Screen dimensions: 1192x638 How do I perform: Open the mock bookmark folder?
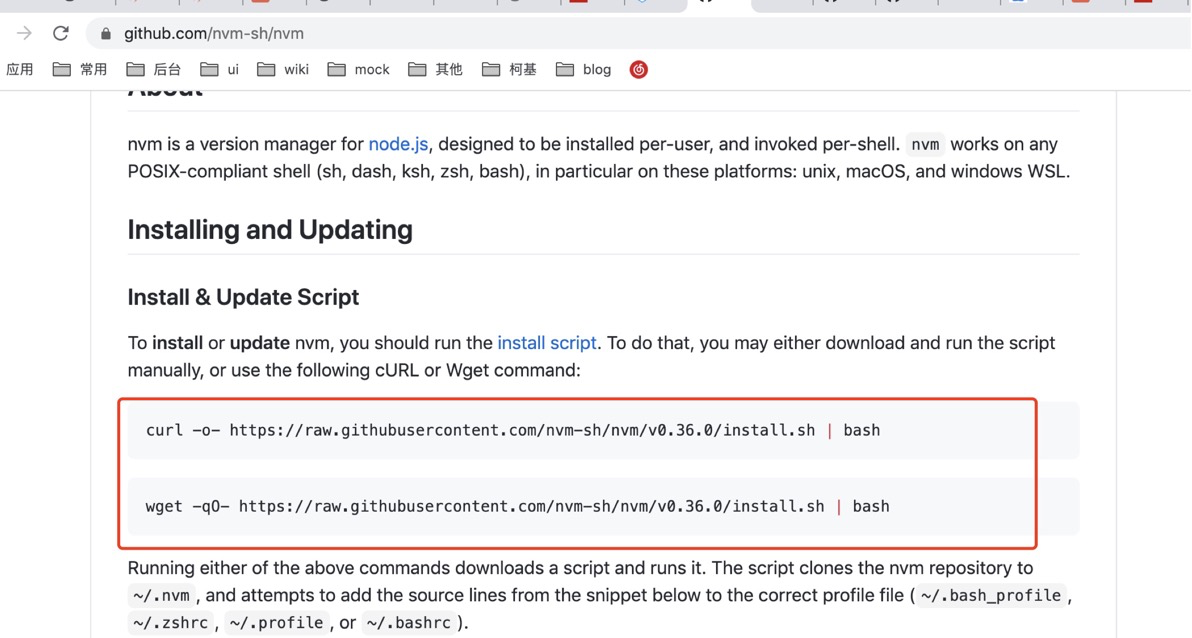pyautogui.click(x=359, y=69)
